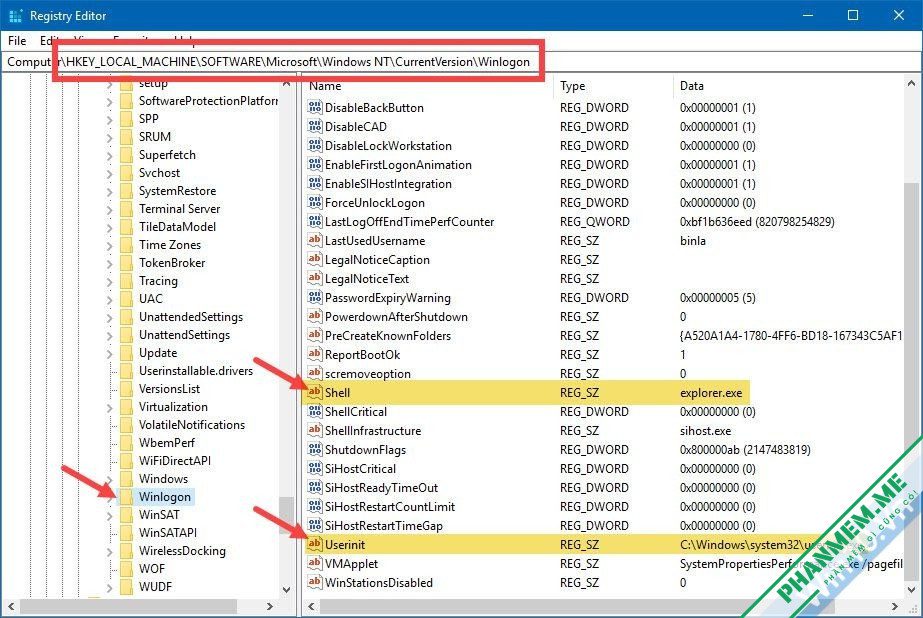The width and height of the screenshot is (923, 618).
Task: Click the string icon beside LegalNoticeText
Action: tap(315, 278)
